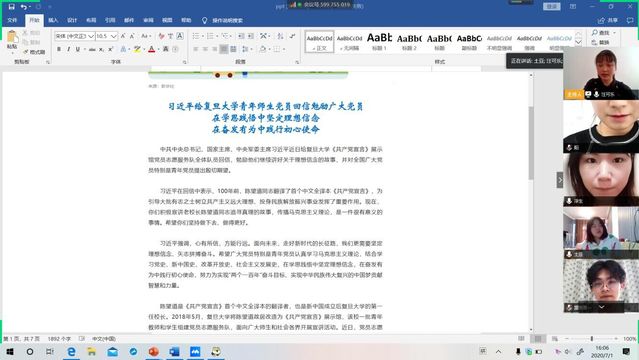
Task: Undo the last action in the title bar
Action: pos(24,7)
